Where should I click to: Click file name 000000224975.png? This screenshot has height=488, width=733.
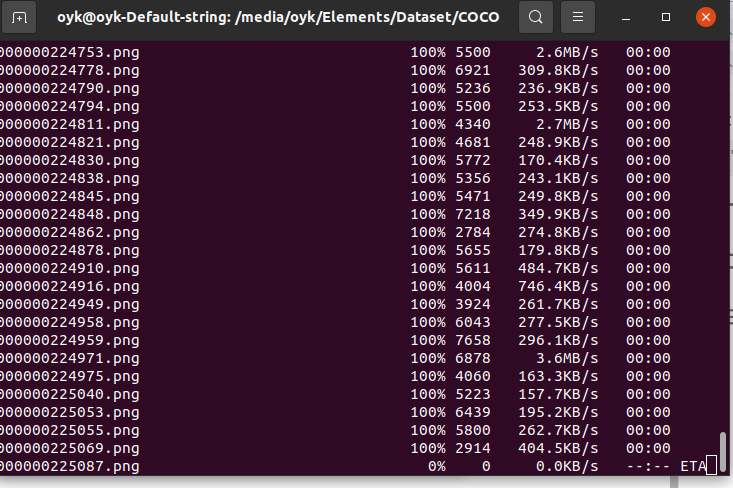click(70, 376)
